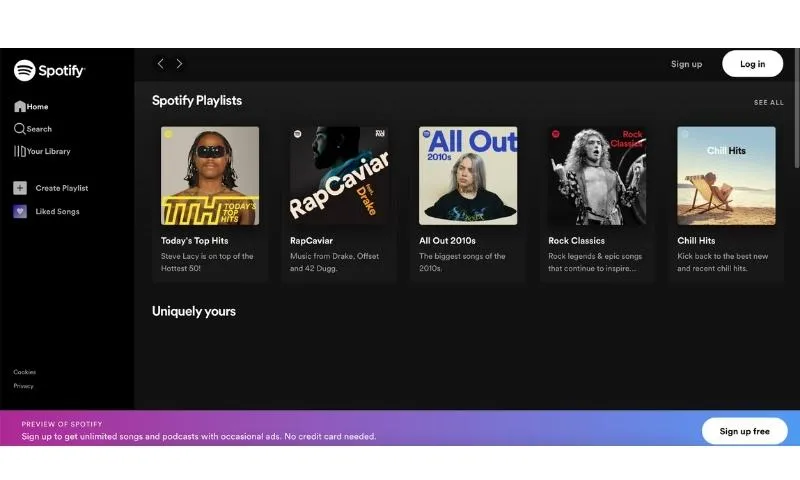Screen dimensions: 800x480
Task: Click the Uniquely yours section heading
Action: point(194,311)
